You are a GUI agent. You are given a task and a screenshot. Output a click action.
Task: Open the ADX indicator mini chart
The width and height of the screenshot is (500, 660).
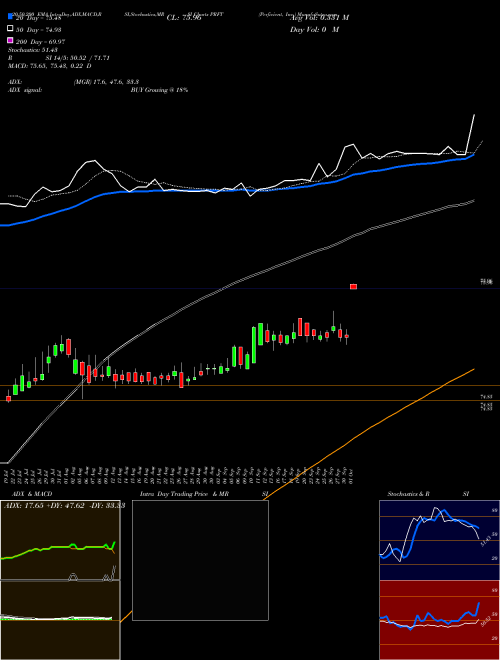60,540
